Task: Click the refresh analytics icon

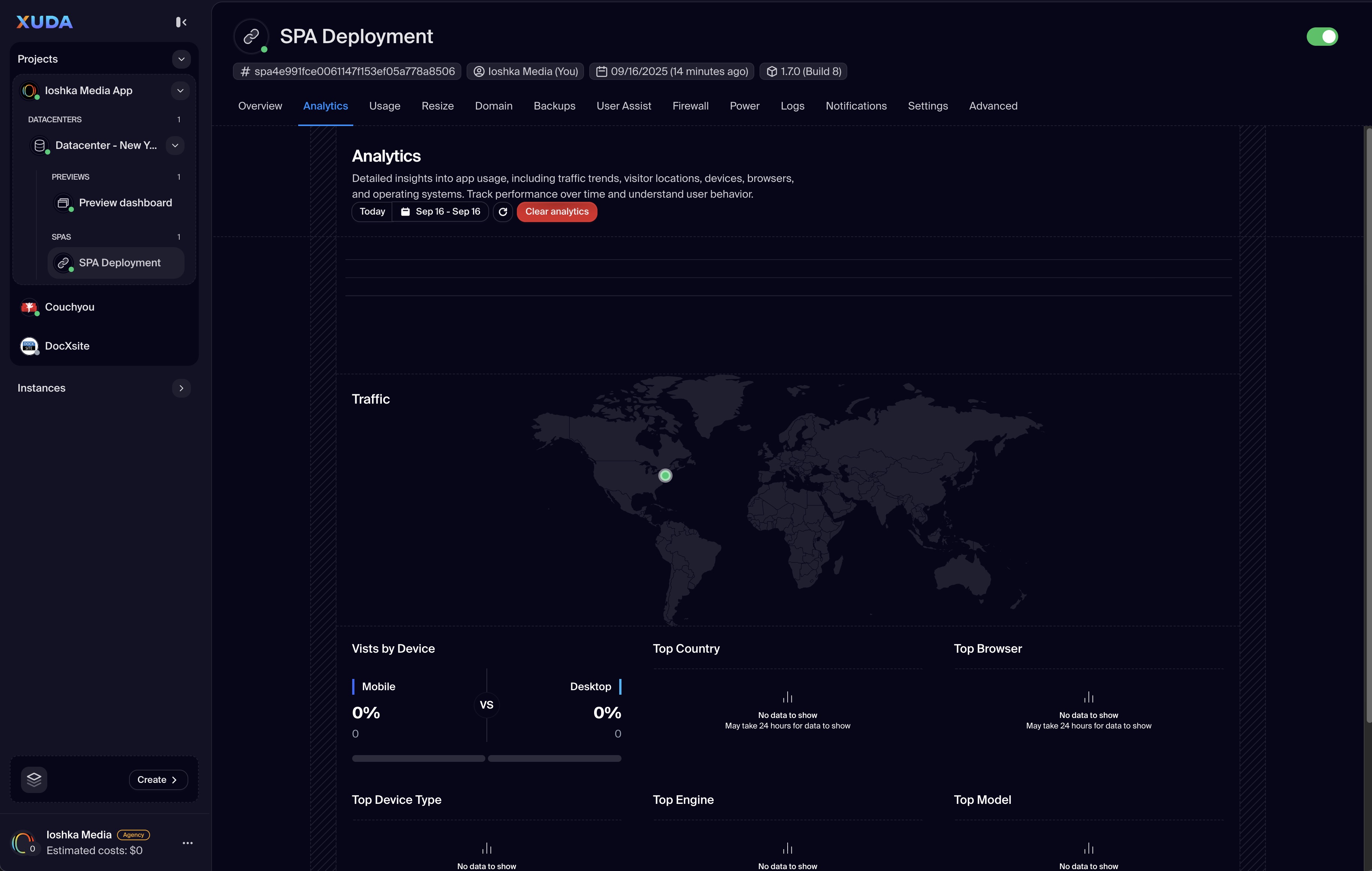Action: (503, 212)
